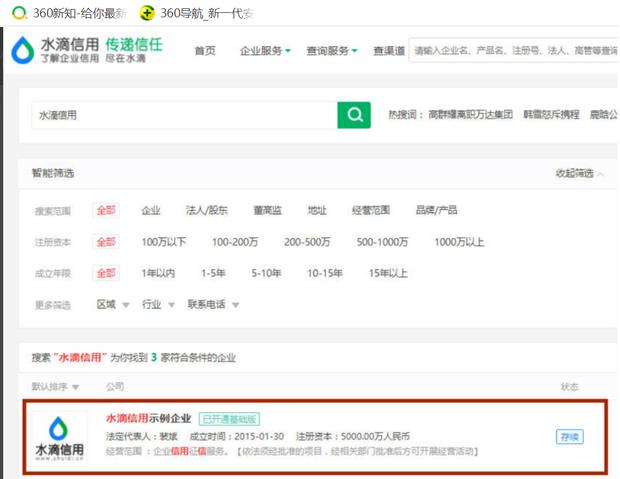The image size is (620, 479).
Task: Open the 区域 dropdown filter
Action: [x=113, y=305]
